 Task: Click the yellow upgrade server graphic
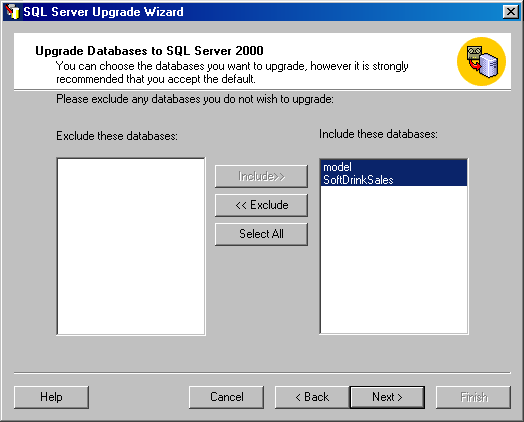pos(481,61)
